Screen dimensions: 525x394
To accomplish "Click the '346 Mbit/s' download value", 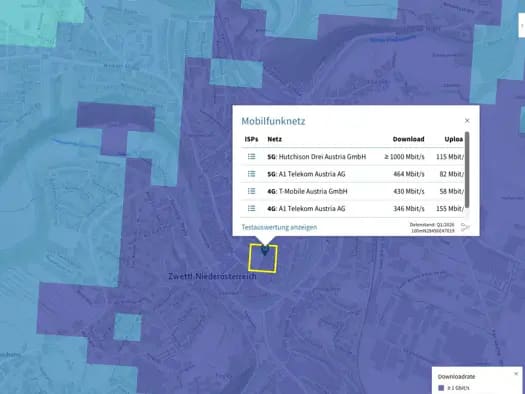I will pos(409,209).
